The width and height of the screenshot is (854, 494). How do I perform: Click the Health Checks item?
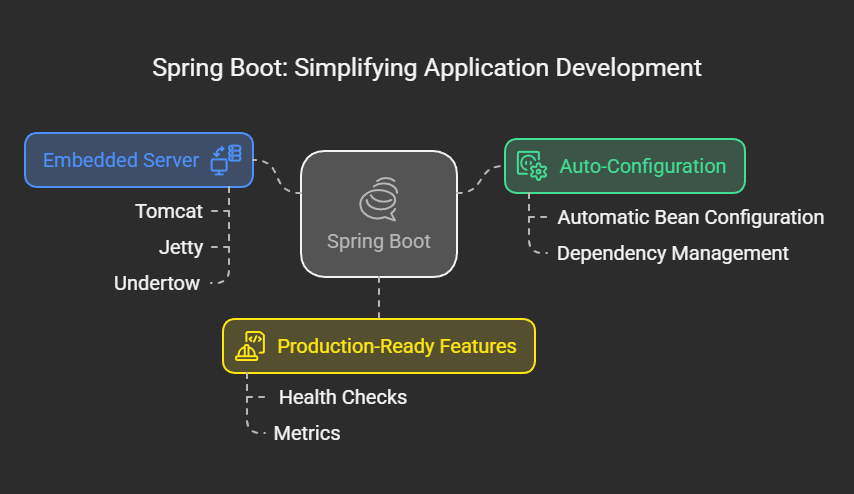coord(343,397)
